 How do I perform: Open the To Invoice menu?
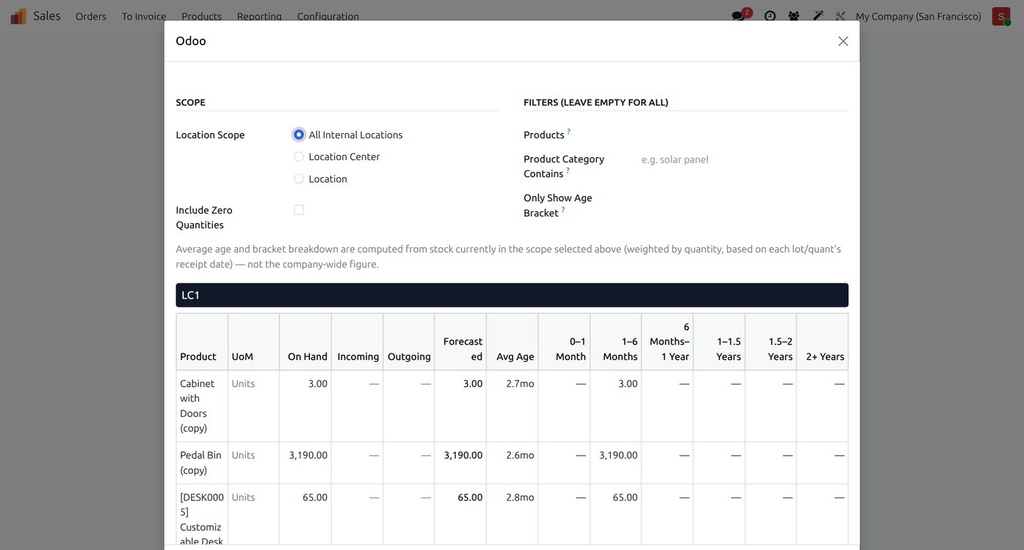click(144, 16)
